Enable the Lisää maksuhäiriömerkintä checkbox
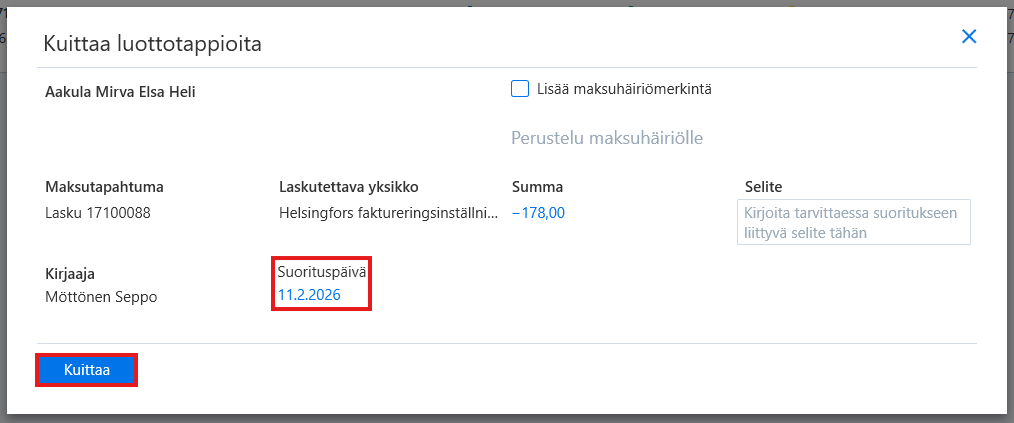This screenshot has height=423, width=1014. pyautogui.click(x=520, y=89)
